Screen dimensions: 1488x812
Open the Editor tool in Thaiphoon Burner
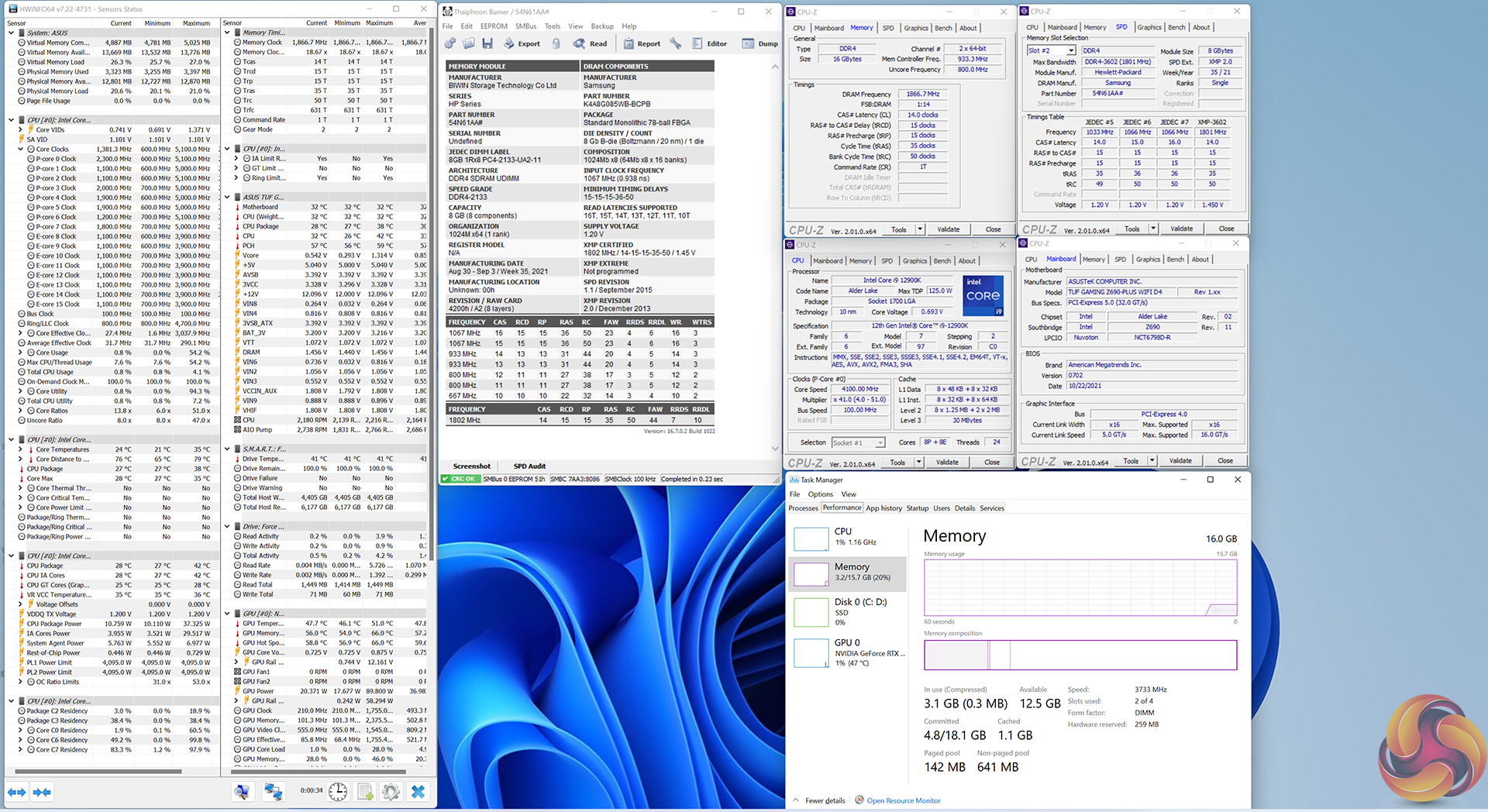click(x=709, y=44)
